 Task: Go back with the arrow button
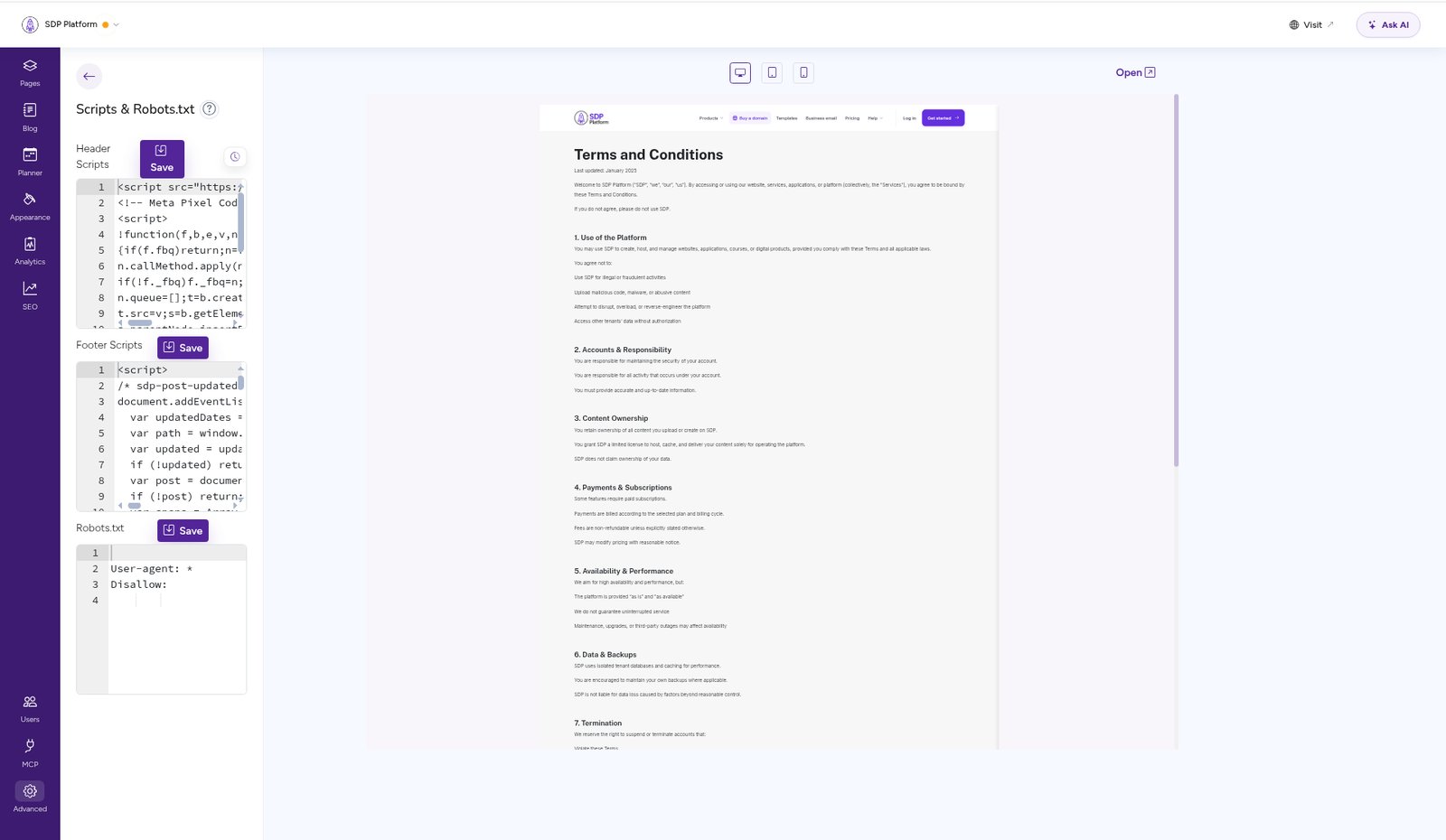(89, 76)
